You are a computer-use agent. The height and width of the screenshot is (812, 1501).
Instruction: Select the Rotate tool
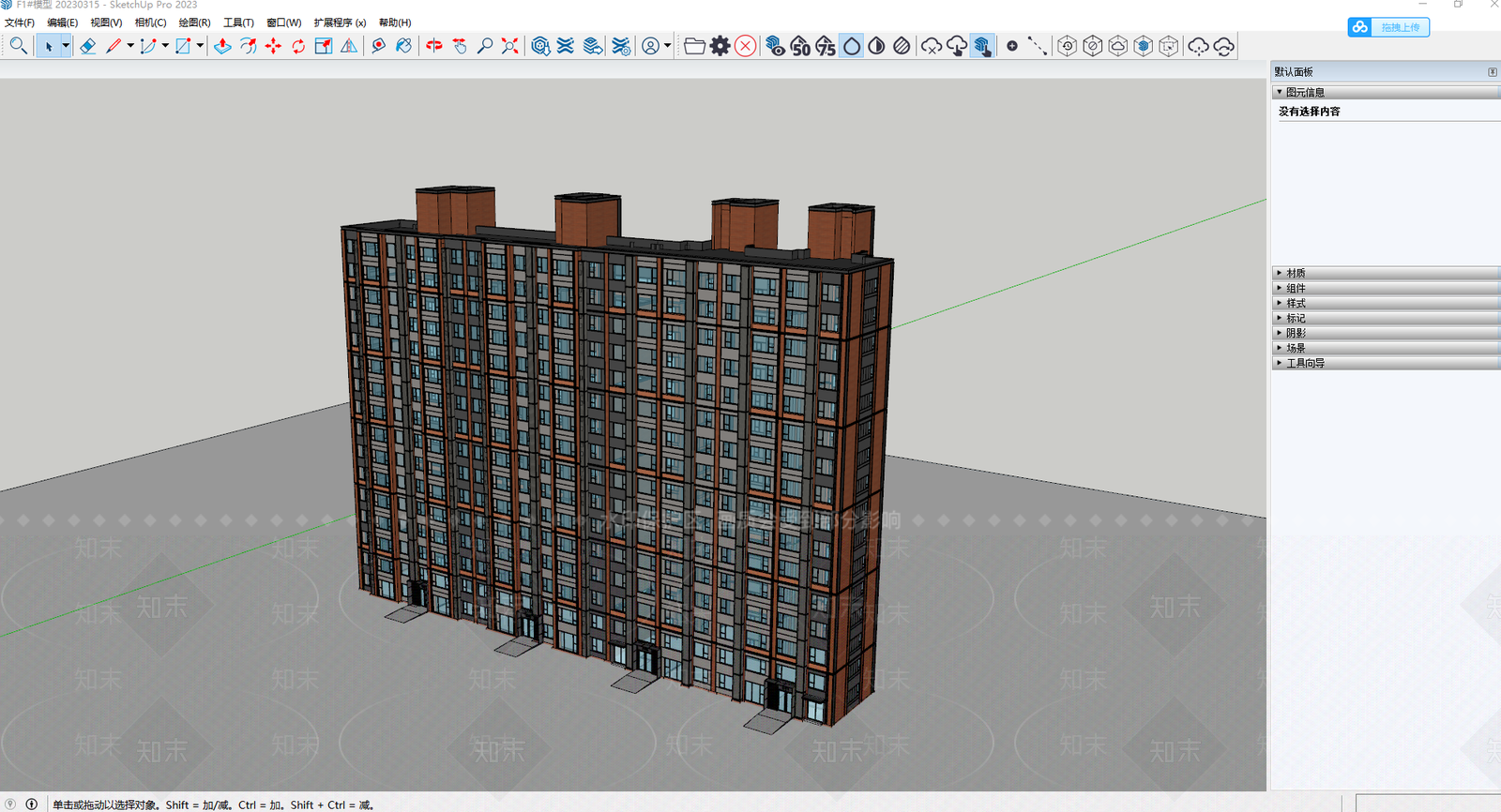[x=298, y=46]
